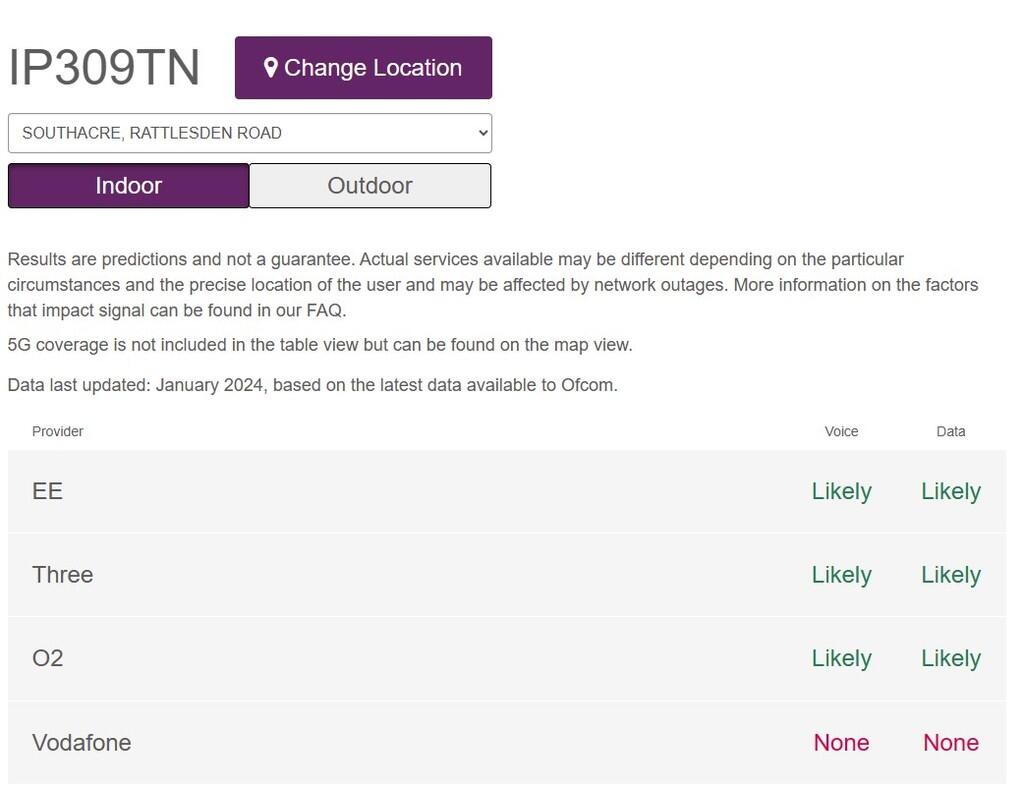1024x788 pixels.
Task: Open the address selection dropdown
Action: (x=249, y=133)
